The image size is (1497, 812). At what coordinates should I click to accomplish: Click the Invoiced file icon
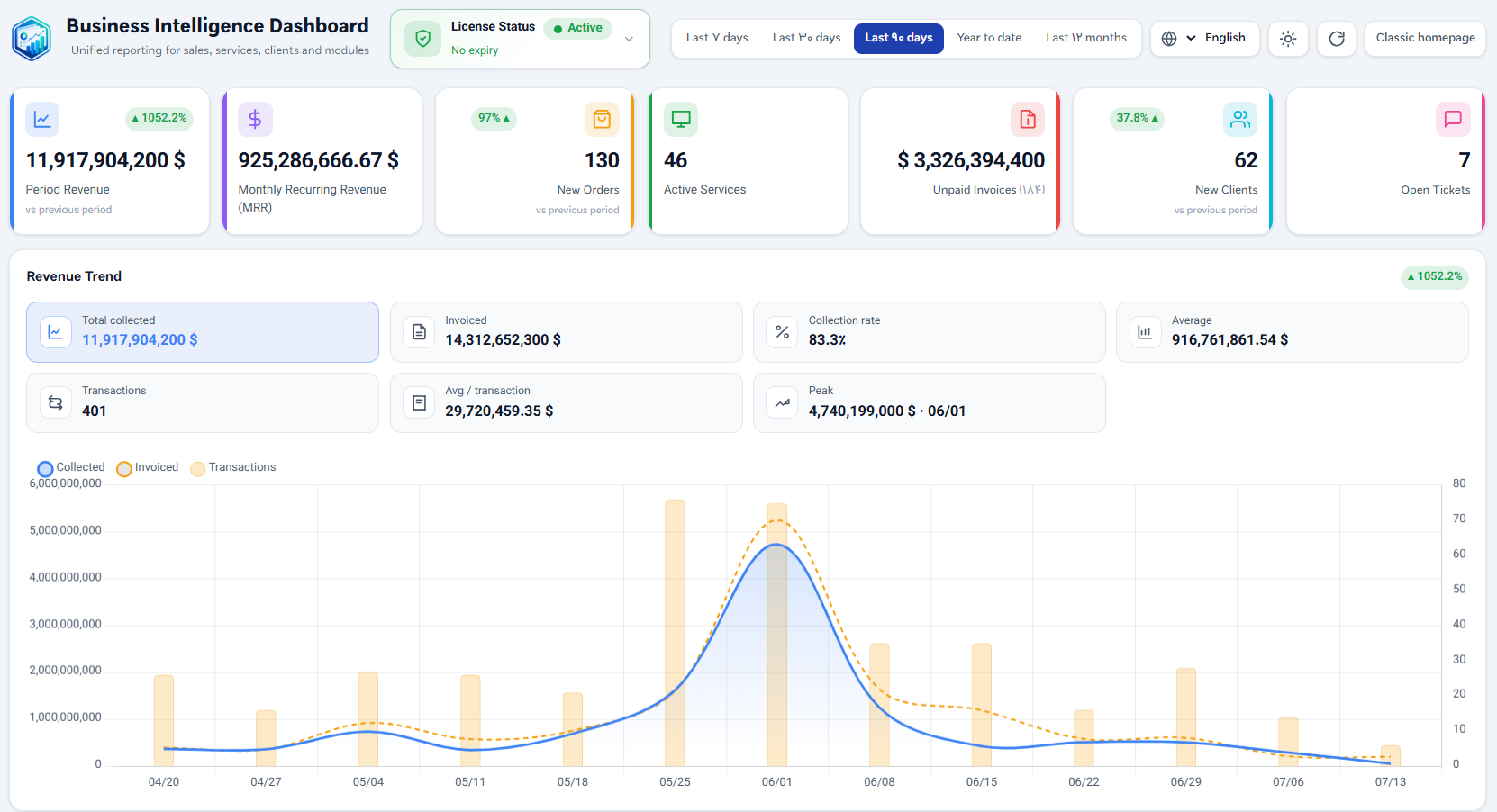coord(419,332)
